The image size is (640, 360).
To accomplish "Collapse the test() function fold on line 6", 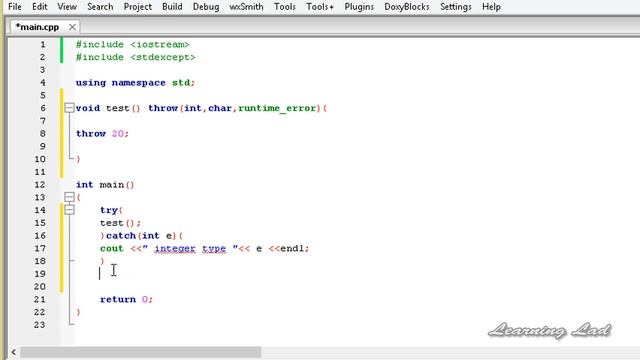I will tap(69, 108).
